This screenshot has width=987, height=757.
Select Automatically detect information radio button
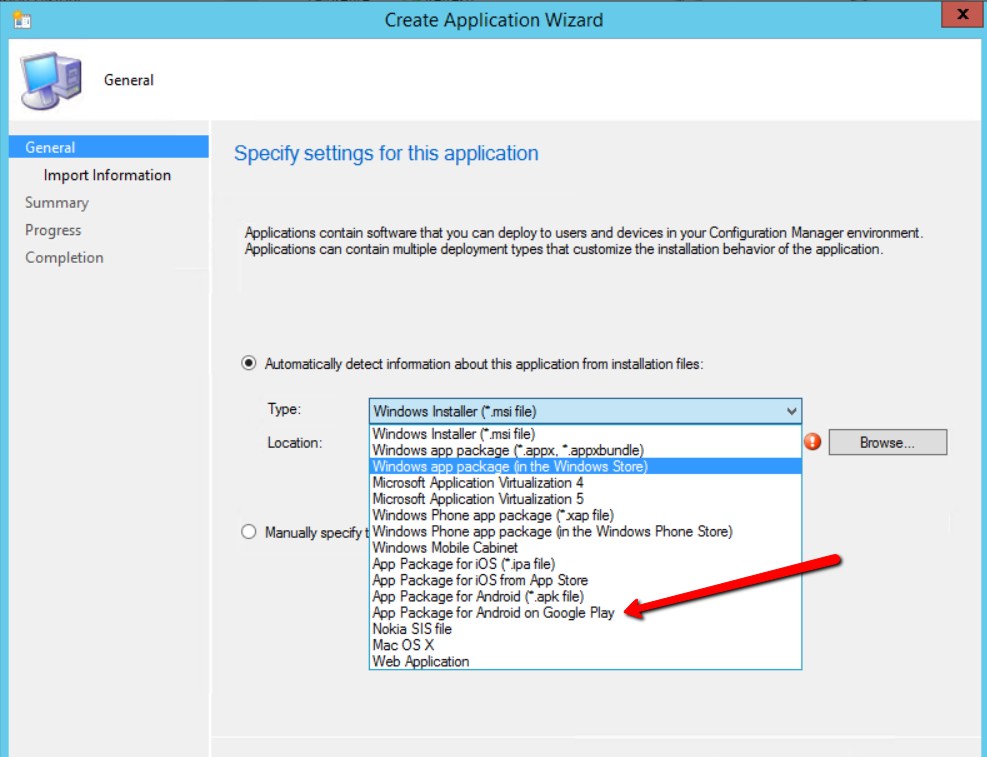point(249,364)
